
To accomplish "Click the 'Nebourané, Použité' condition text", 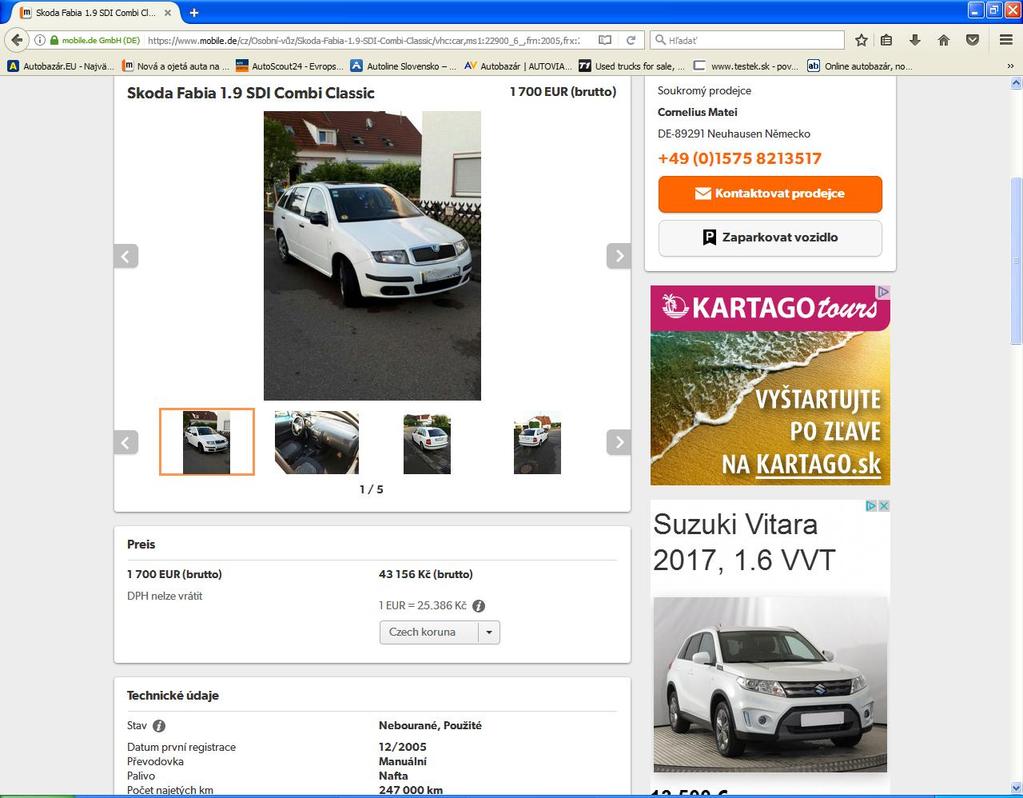I will pos(430,726).
